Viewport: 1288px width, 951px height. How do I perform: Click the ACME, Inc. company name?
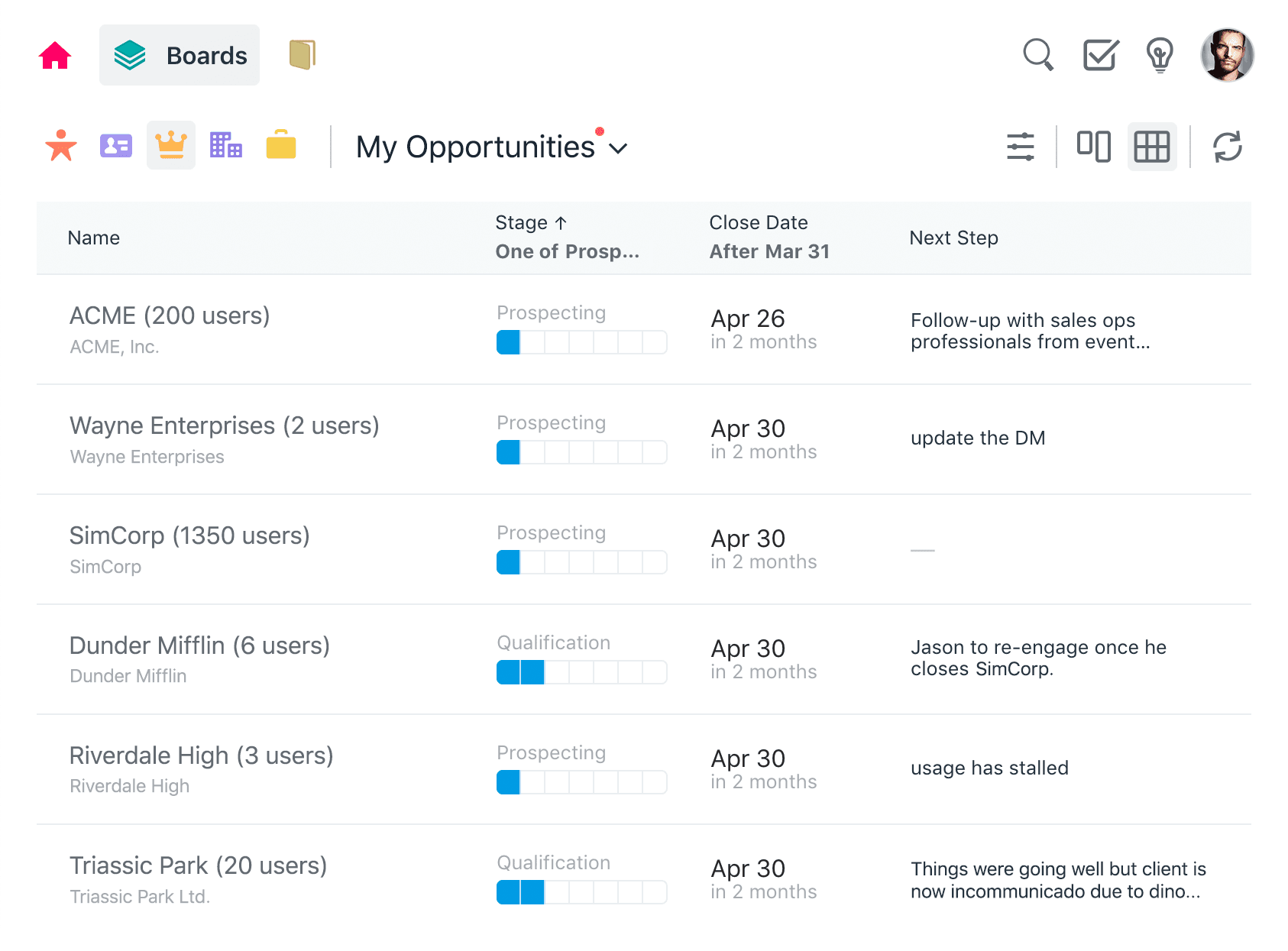tap(115, 347)
